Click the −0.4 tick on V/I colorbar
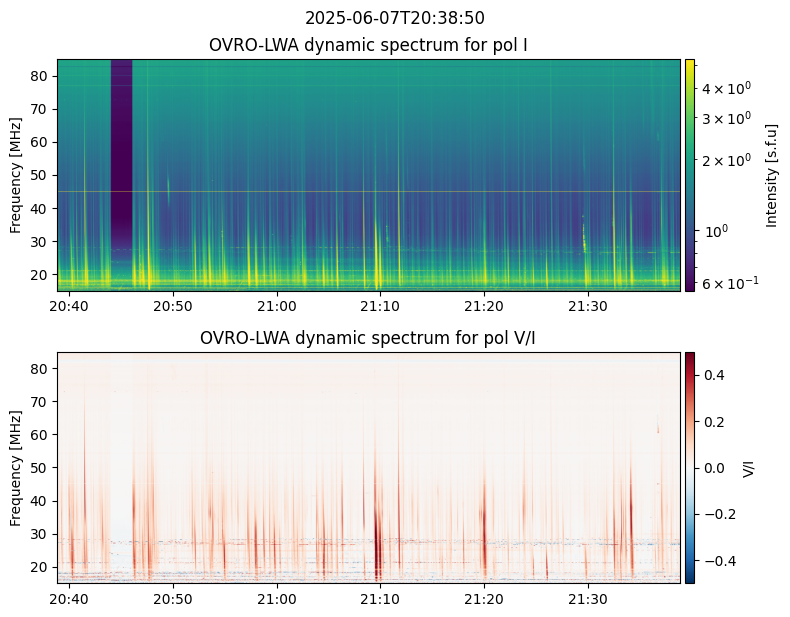 (x=720, y=560)
